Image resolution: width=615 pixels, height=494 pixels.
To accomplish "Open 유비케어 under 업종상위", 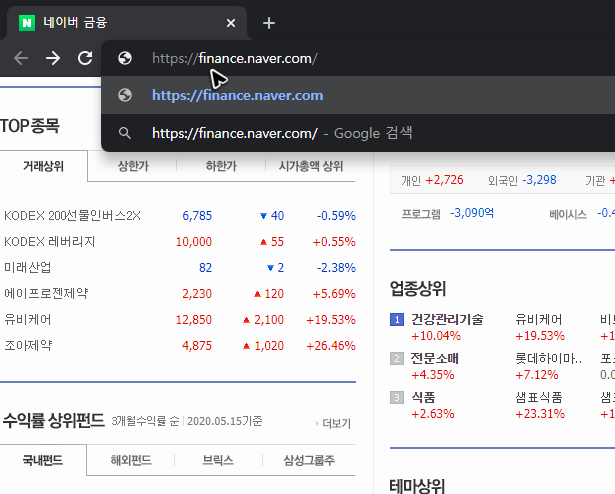I will (539, 319).
